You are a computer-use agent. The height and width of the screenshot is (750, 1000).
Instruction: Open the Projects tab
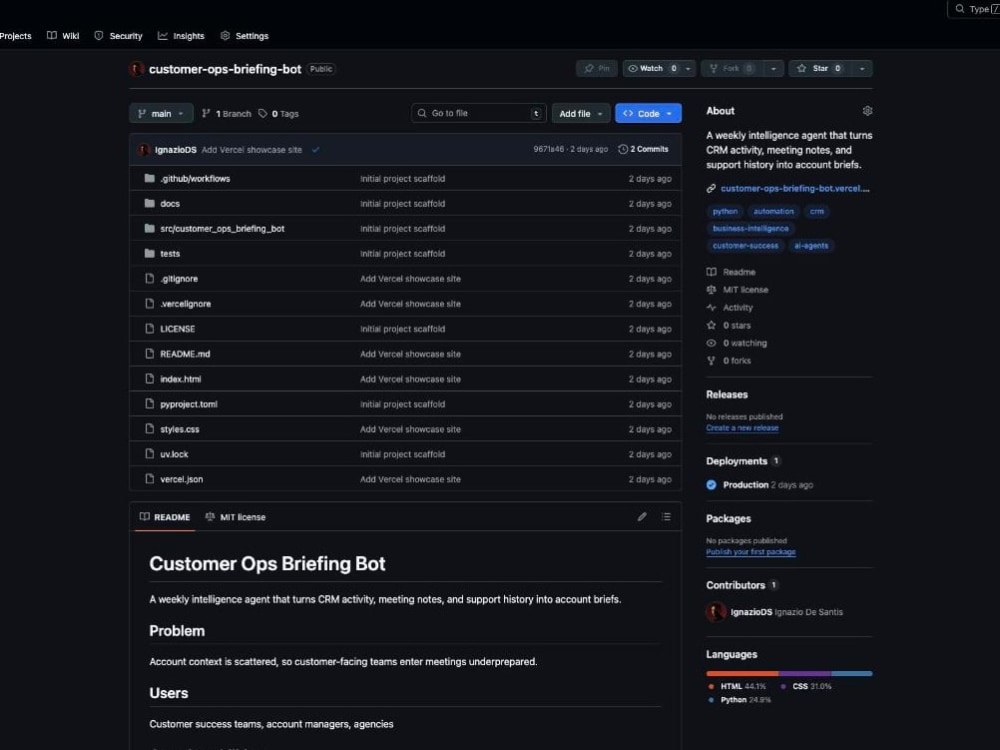15,36
